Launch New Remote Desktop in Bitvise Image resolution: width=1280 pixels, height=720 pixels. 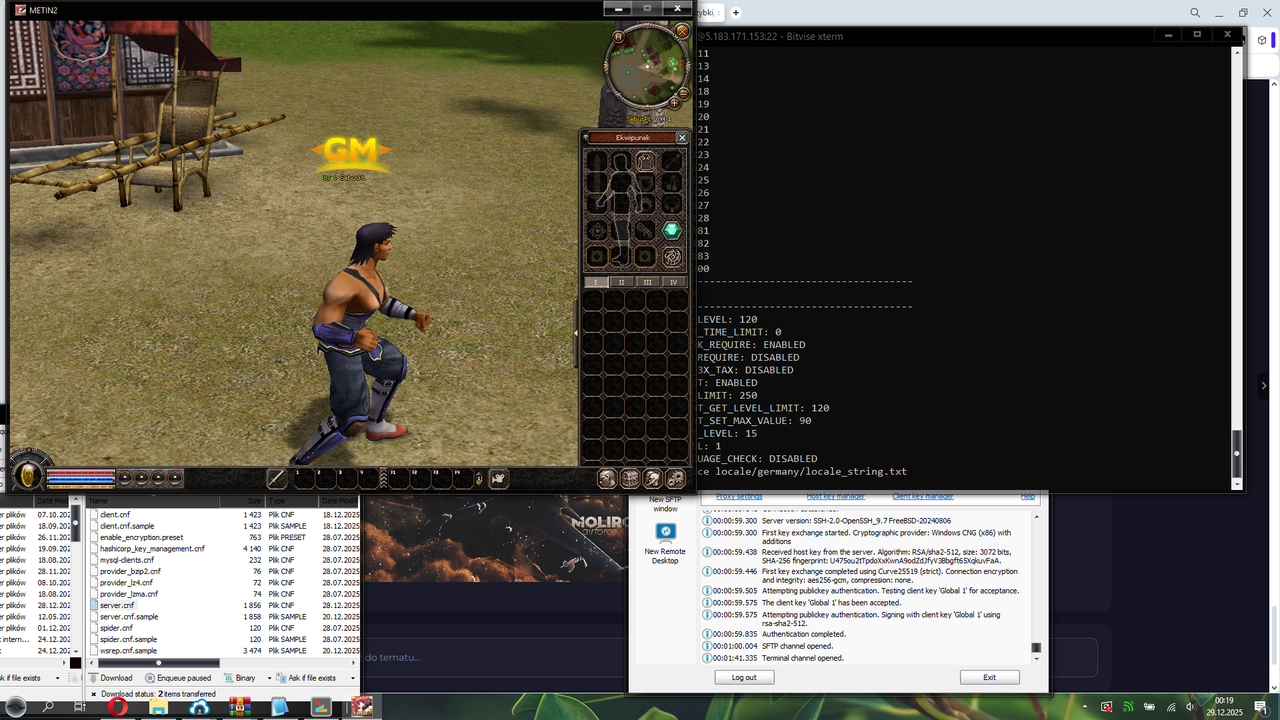(665, 541)
